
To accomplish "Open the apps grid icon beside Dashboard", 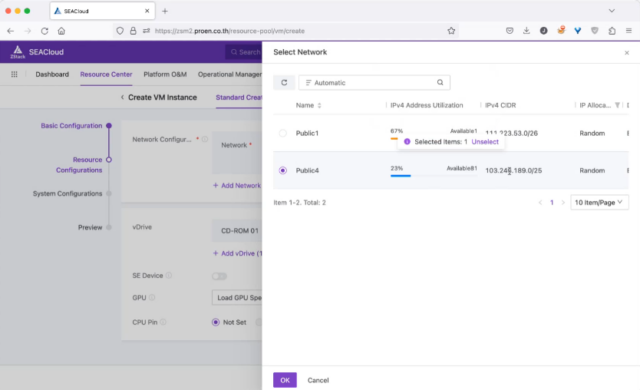I will (x=14, y=74).
